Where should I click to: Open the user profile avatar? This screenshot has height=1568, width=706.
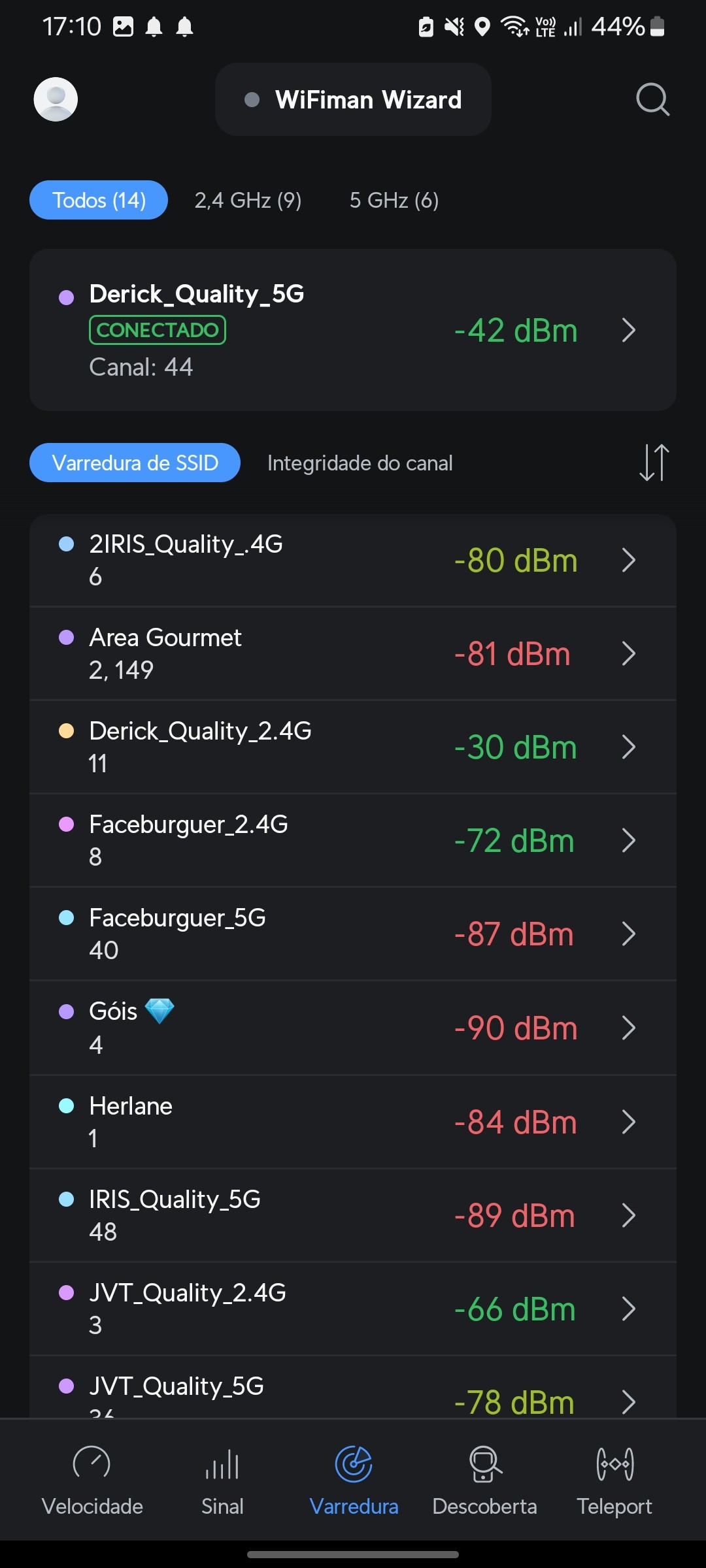coord(56,99)
